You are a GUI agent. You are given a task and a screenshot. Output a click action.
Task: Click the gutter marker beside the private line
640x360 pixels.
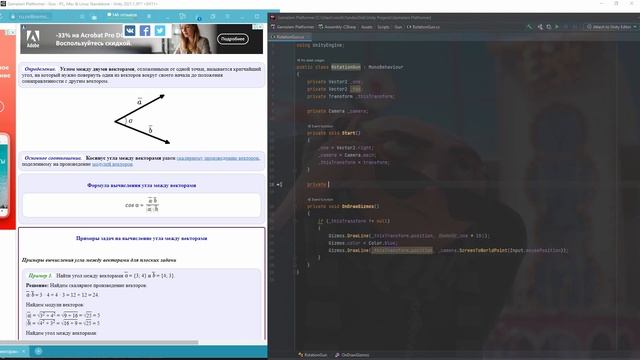[280, 184]
